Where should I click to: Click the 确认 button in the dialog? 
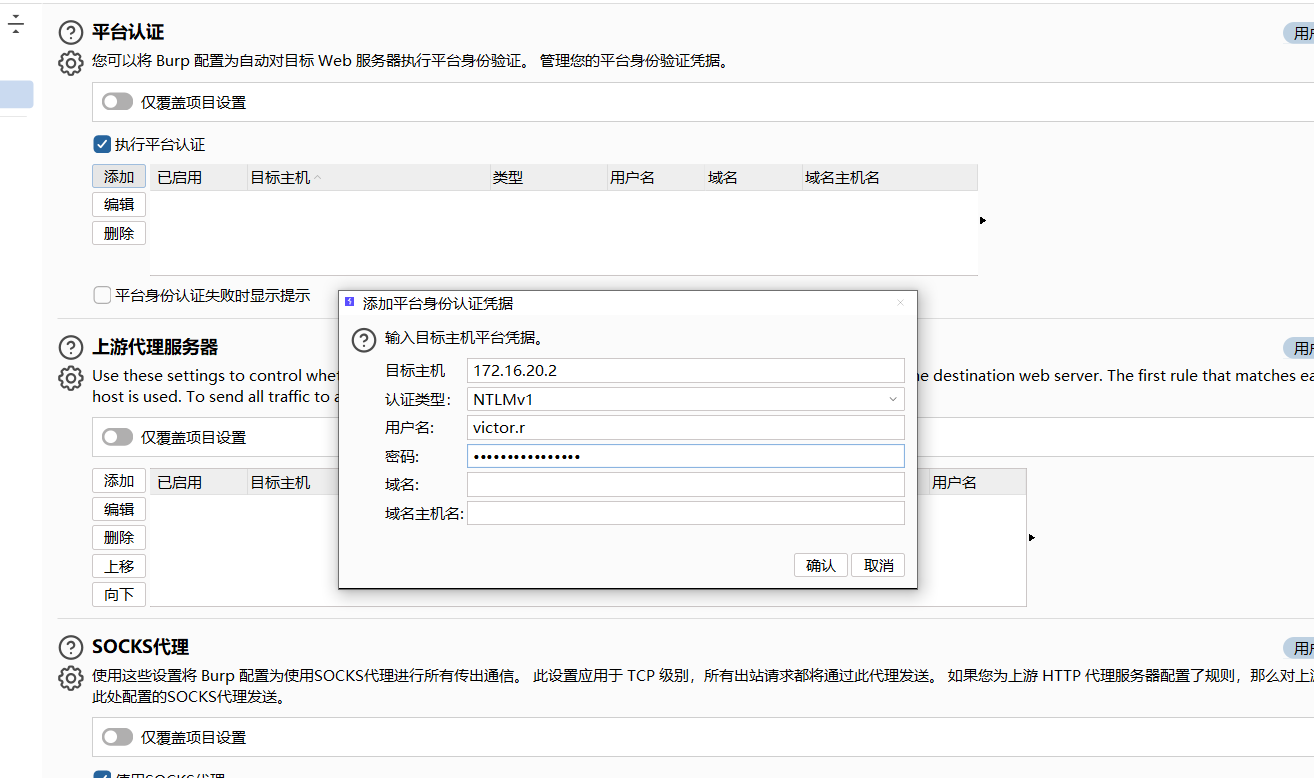pyautogui.click(x=820, y=564)
